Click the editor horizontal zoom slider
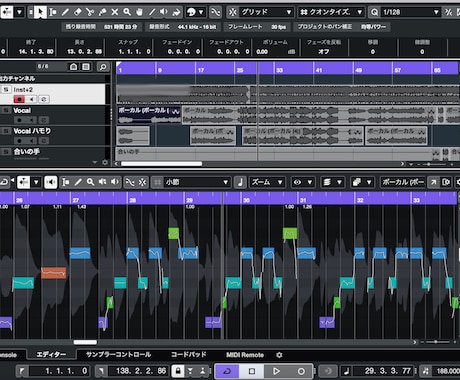 (437, 342)
